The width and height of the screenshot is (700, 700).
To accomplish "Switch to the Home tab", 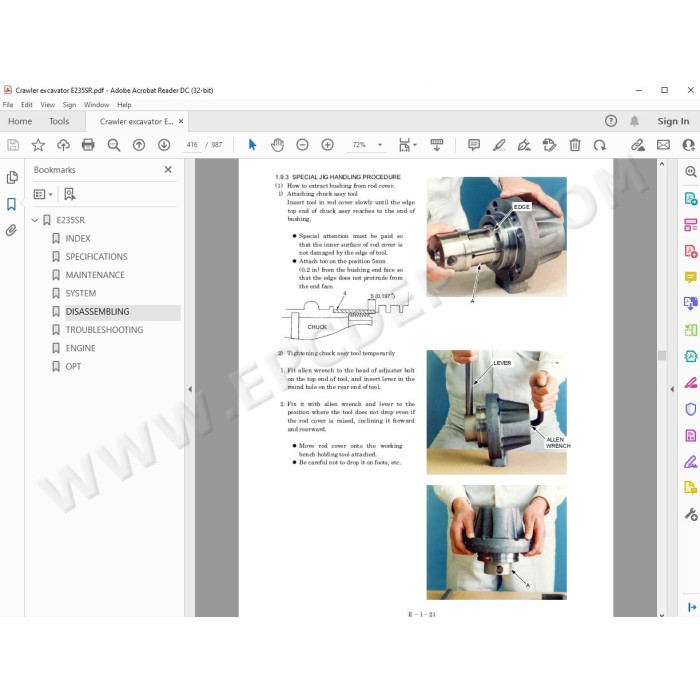I will [20, 121].
